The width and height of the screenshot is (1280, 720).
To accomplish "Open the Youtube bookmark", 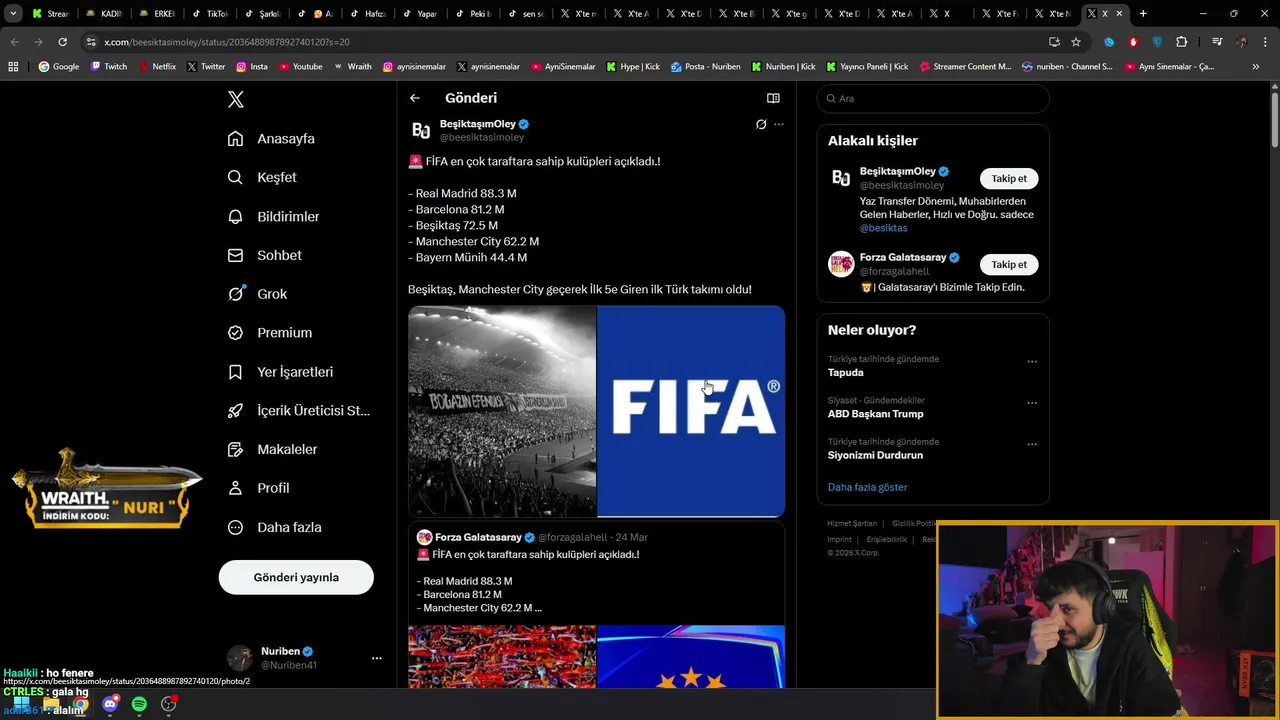I will (301, 67).
